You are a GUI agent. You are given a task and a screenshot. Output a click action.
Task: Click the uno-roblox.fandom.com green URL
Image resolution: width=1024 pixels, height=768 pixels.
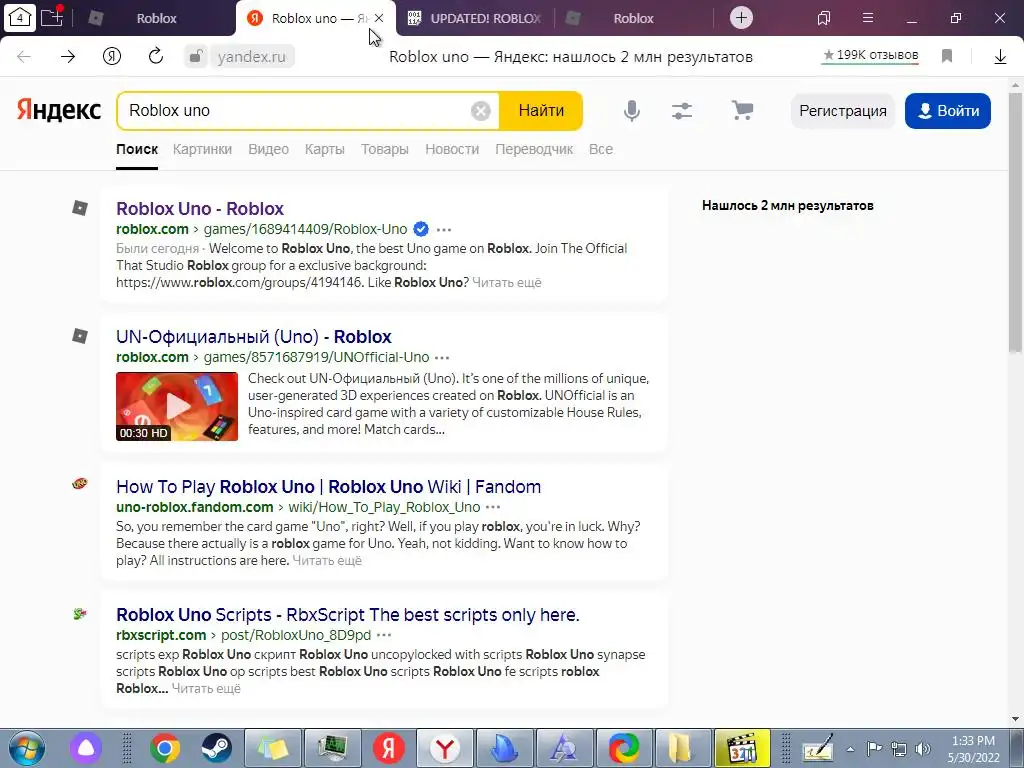pos(195,507)
